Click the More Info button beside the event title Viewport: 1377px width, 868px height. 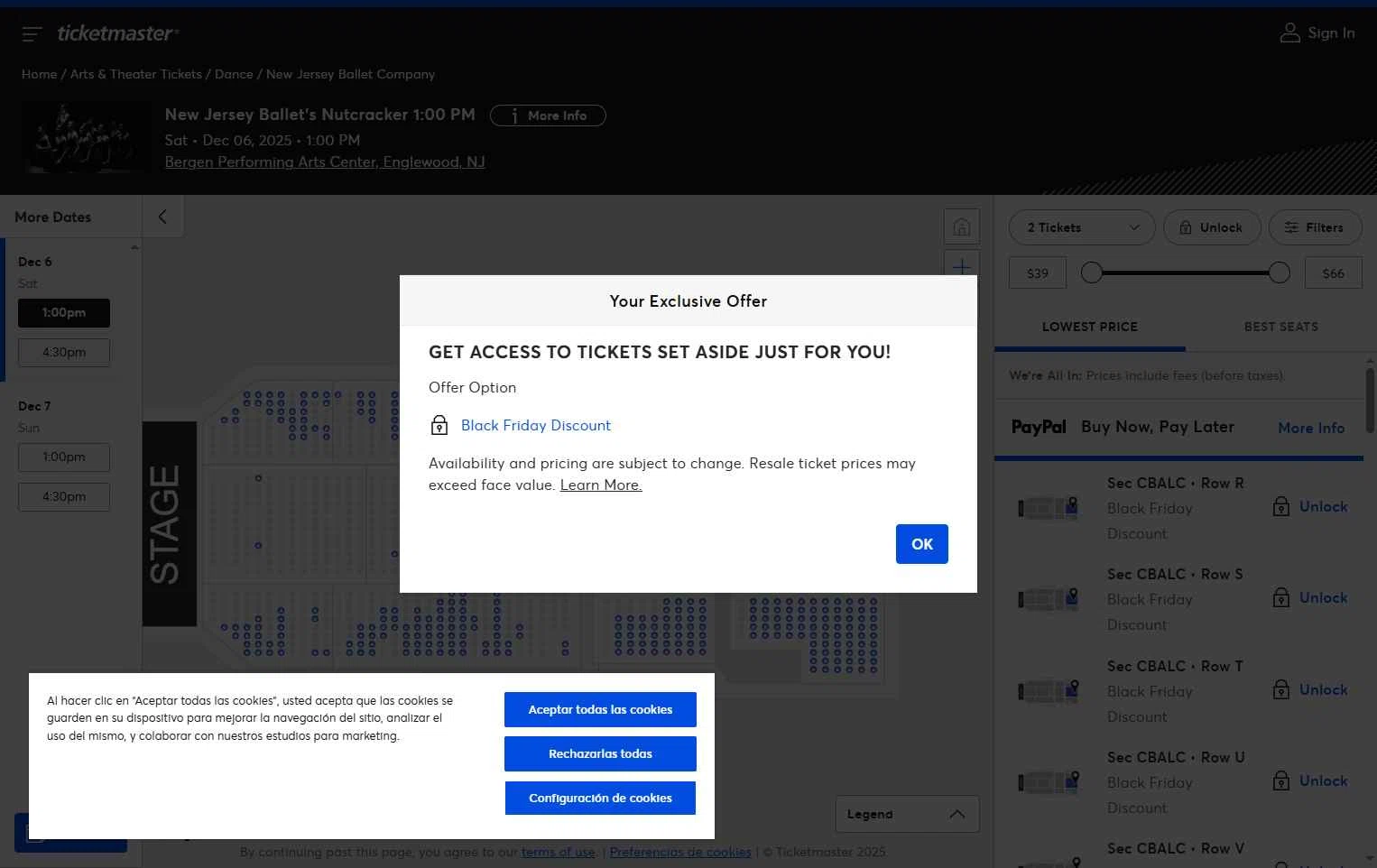click(x=548, y=115)
